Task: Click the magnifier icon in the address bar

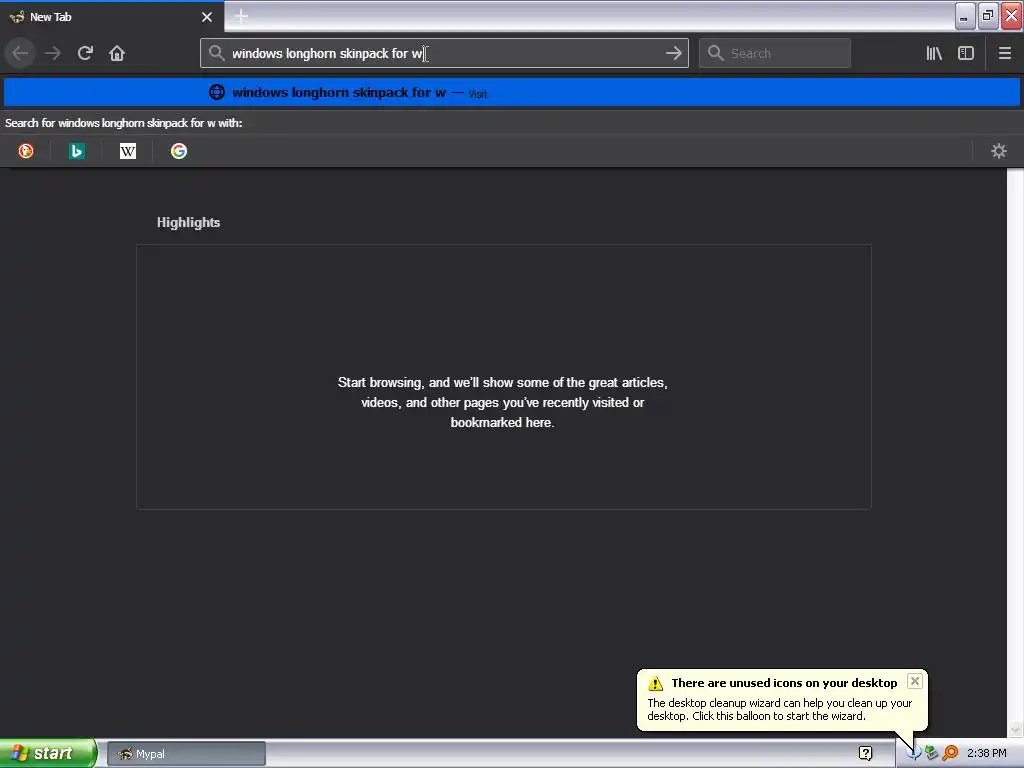Action: (216, 53)
